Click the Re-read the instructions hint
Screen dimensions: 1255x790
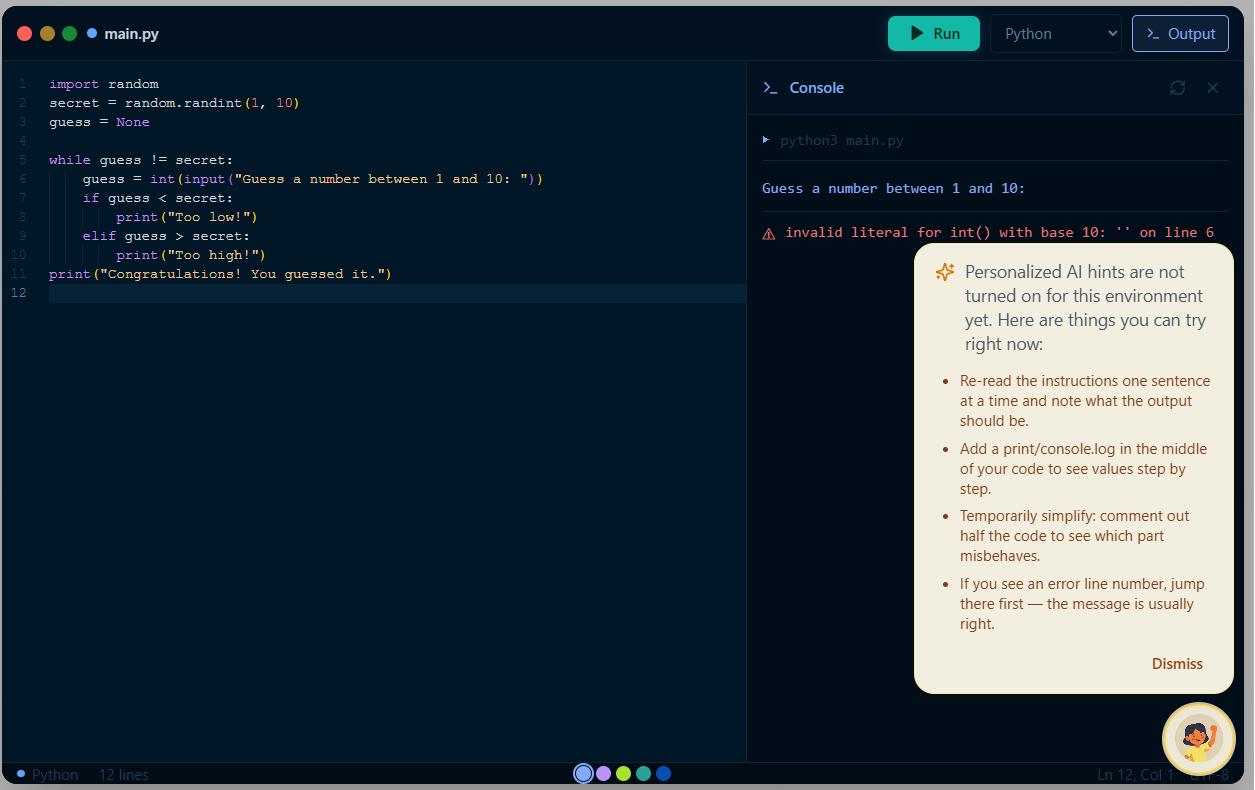[x=1085, y=401]
